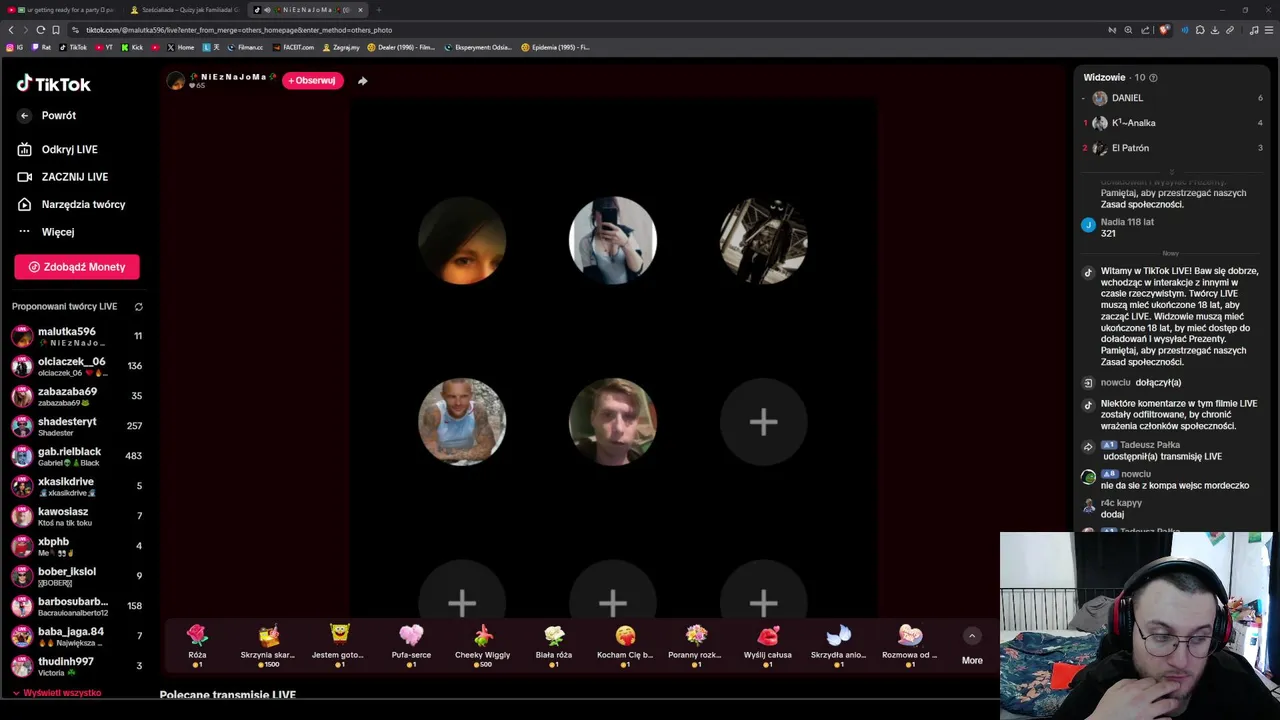
Task: Follow the host with Obserwuj button
Action: (312, 80)
